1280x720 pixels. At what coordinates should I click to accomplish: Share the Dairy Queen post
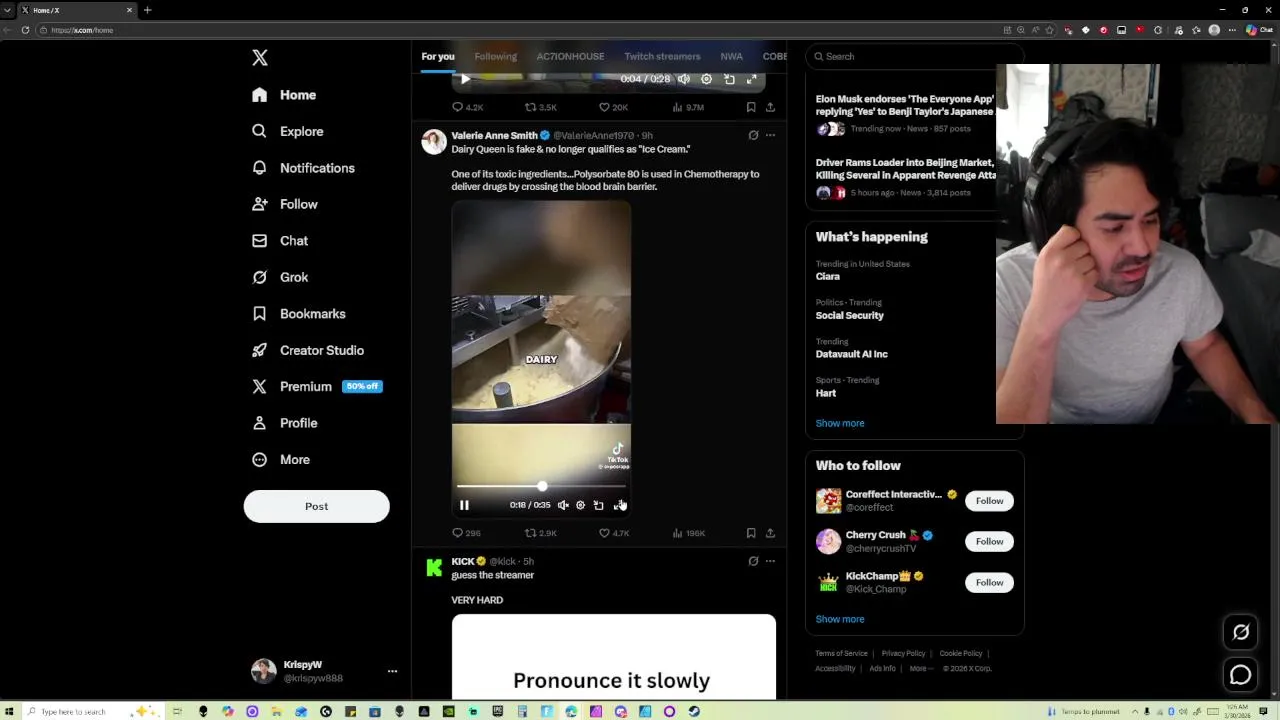(770, 533)
